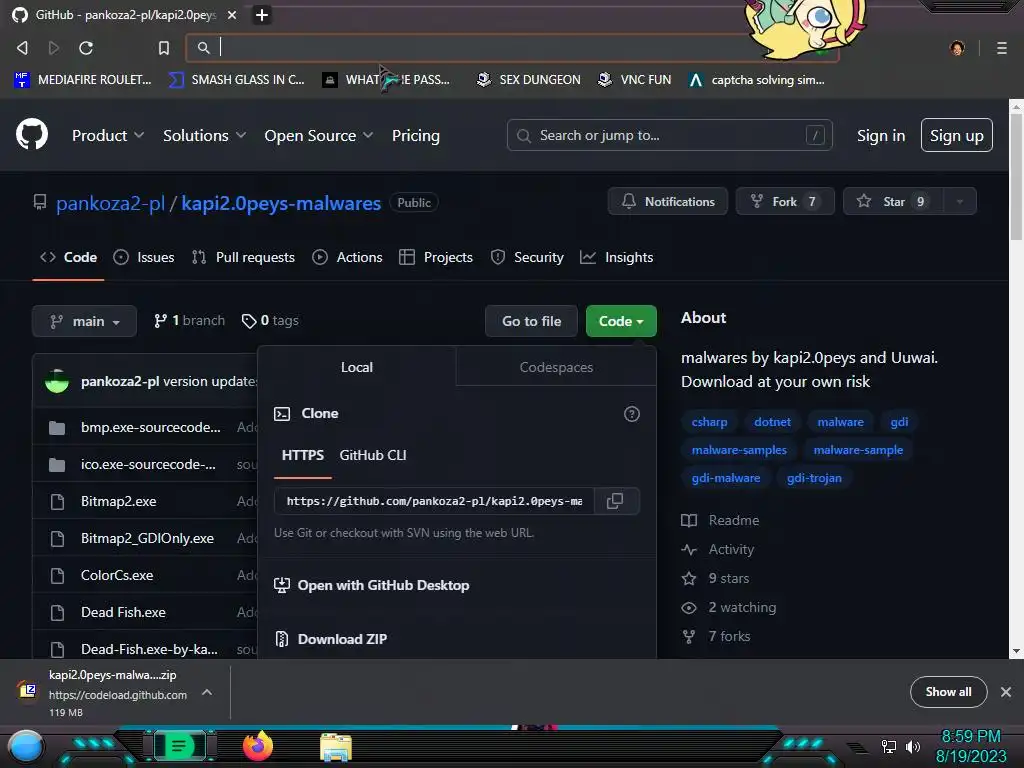This screenshot has height=768, width=1024.
Task: Click the pankoza2-pl commit avatar
Action: [x=57, y=381]
